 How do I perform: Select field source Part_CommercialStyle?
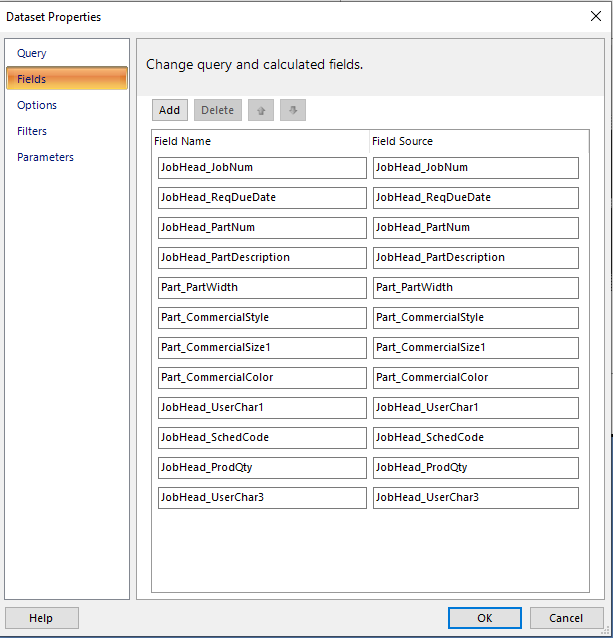tap(476, 318)
